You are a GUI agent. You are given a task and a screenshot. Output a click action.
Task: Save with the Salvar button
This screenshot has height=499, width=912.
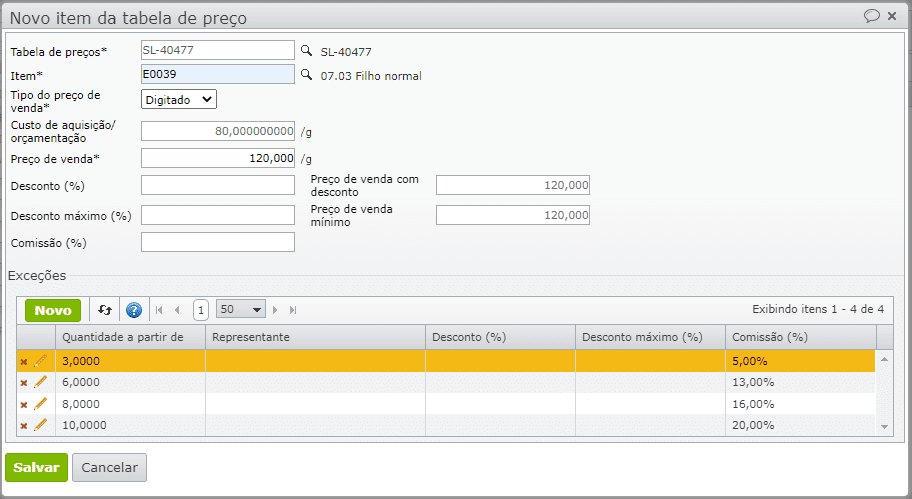pos(36,467)
